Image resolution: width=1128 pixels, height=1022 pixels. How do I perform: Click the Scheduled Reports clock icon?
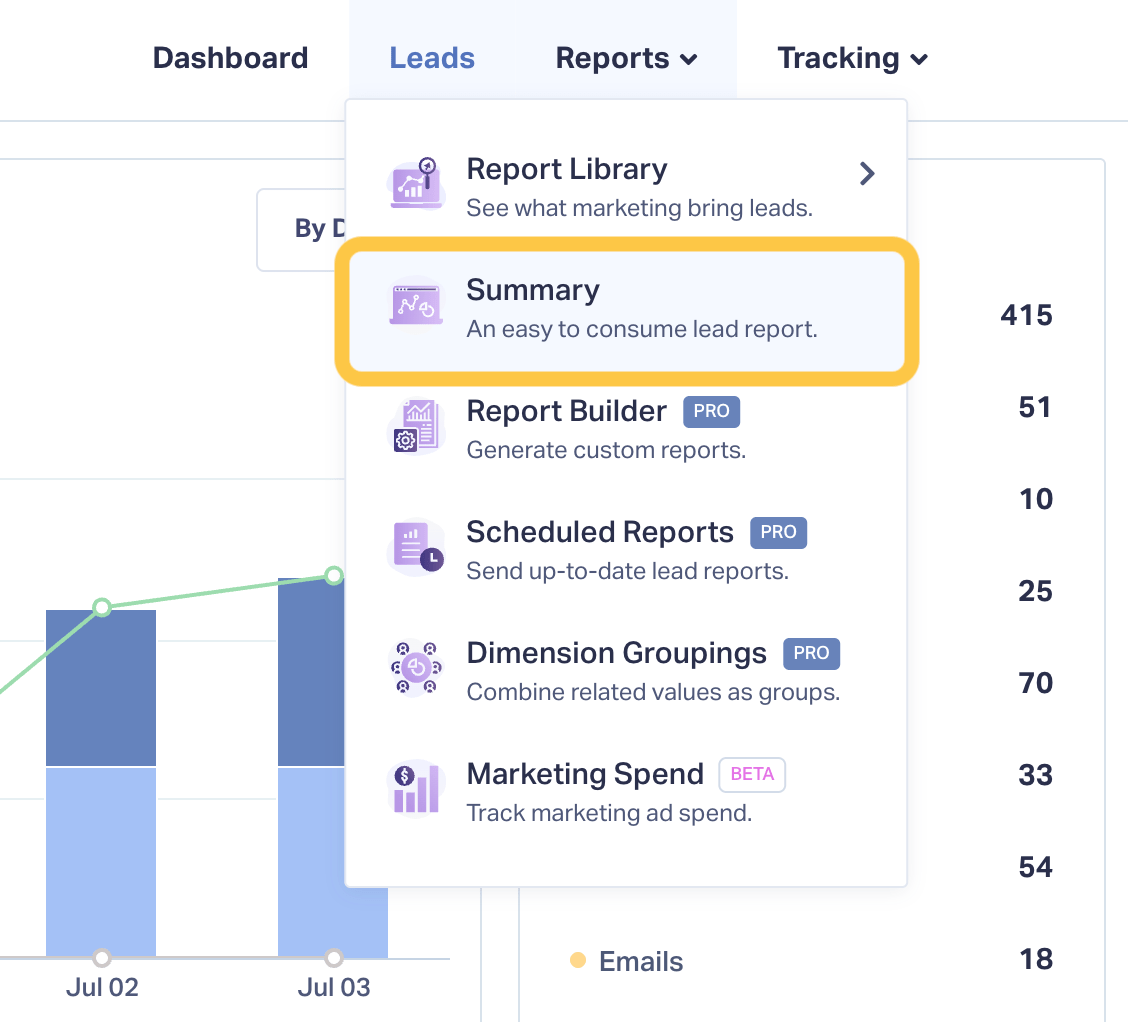point(416,547)
